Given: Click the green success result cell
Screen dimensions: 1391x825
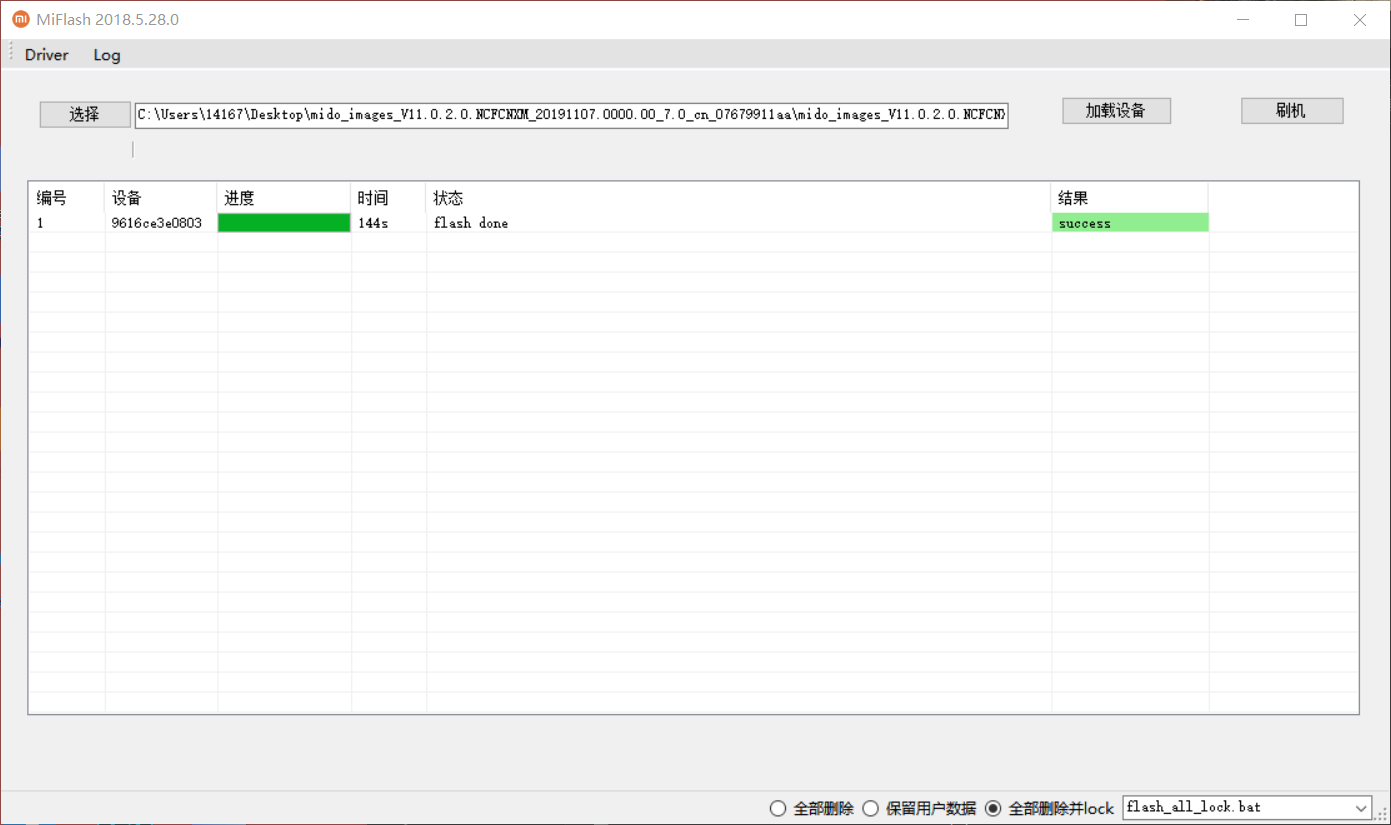Looking at the screenshot, I should [x=1130, y=223].
